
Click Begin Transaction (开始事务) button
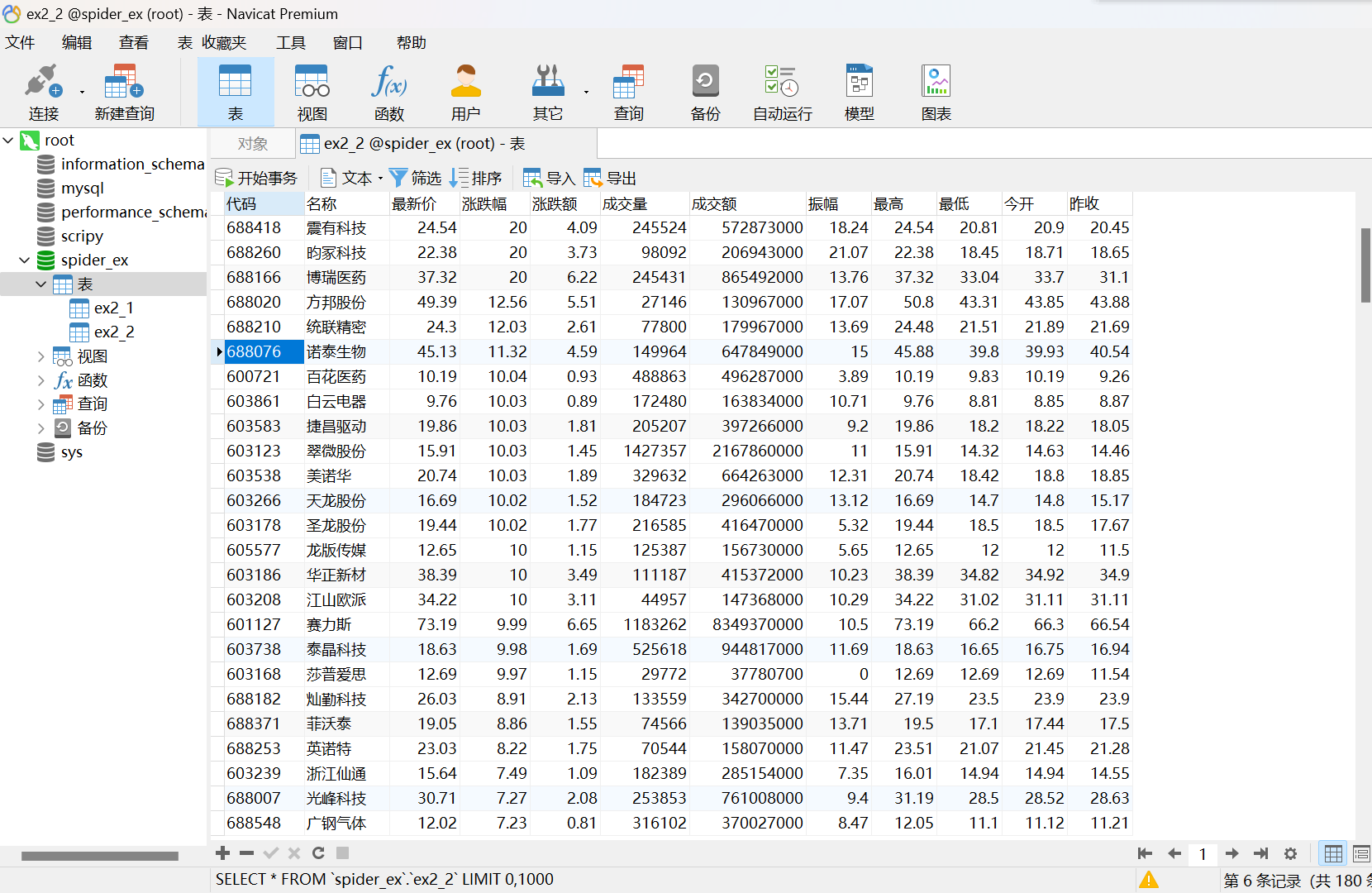[x=256, y=178]
